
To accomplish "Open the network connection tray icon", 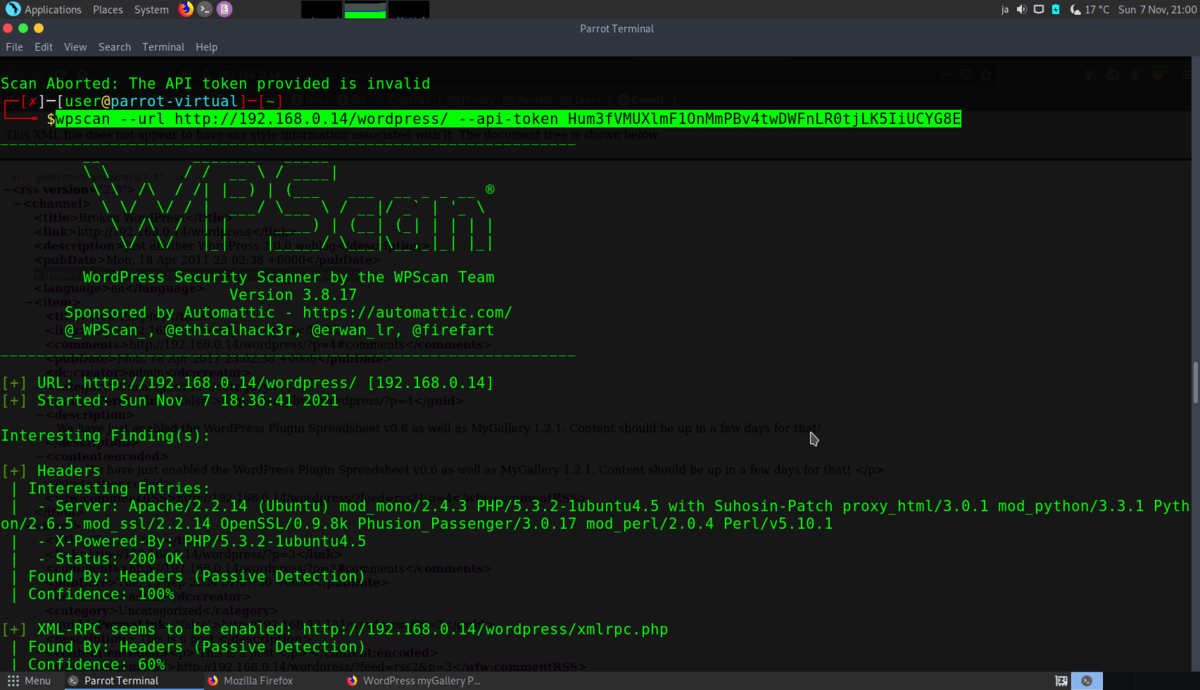I will (x=1038, y=9).
